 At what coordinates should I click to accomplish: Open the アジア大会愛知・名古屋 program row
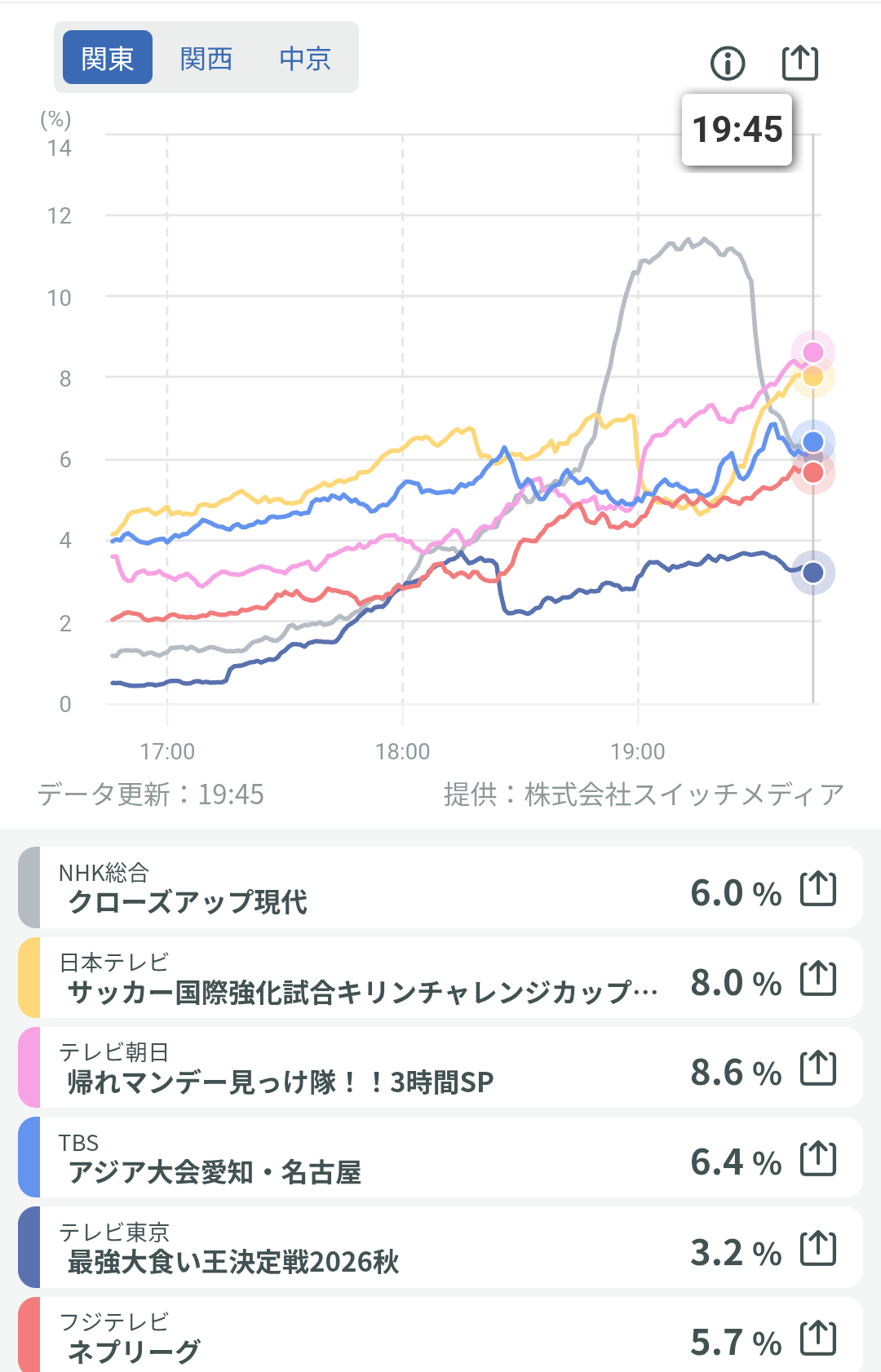[440, 1157]
